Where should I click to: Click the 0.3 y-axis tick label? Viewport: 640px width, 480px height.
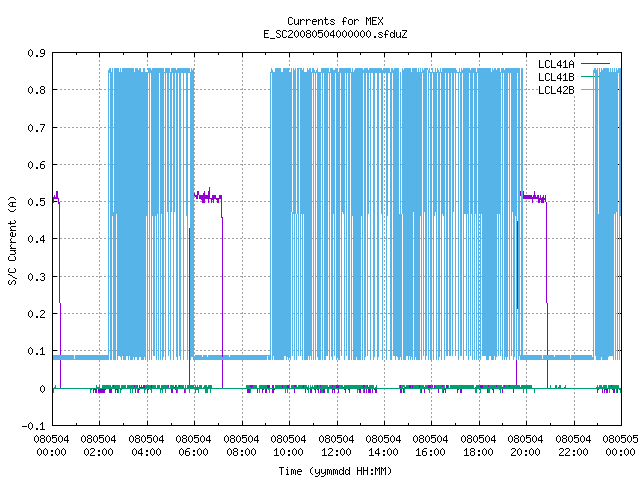(36, 277)
